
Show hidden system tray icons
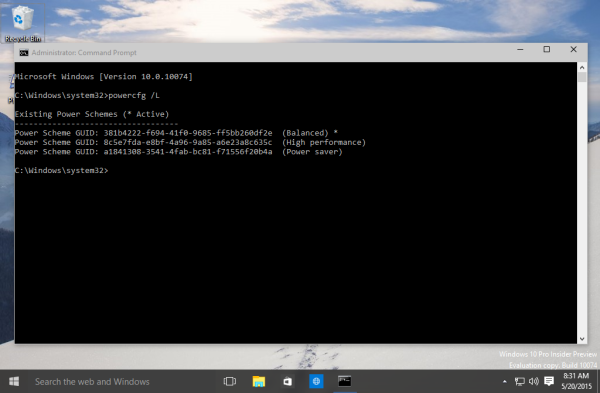pyautogui.click(x=505, y=382)
